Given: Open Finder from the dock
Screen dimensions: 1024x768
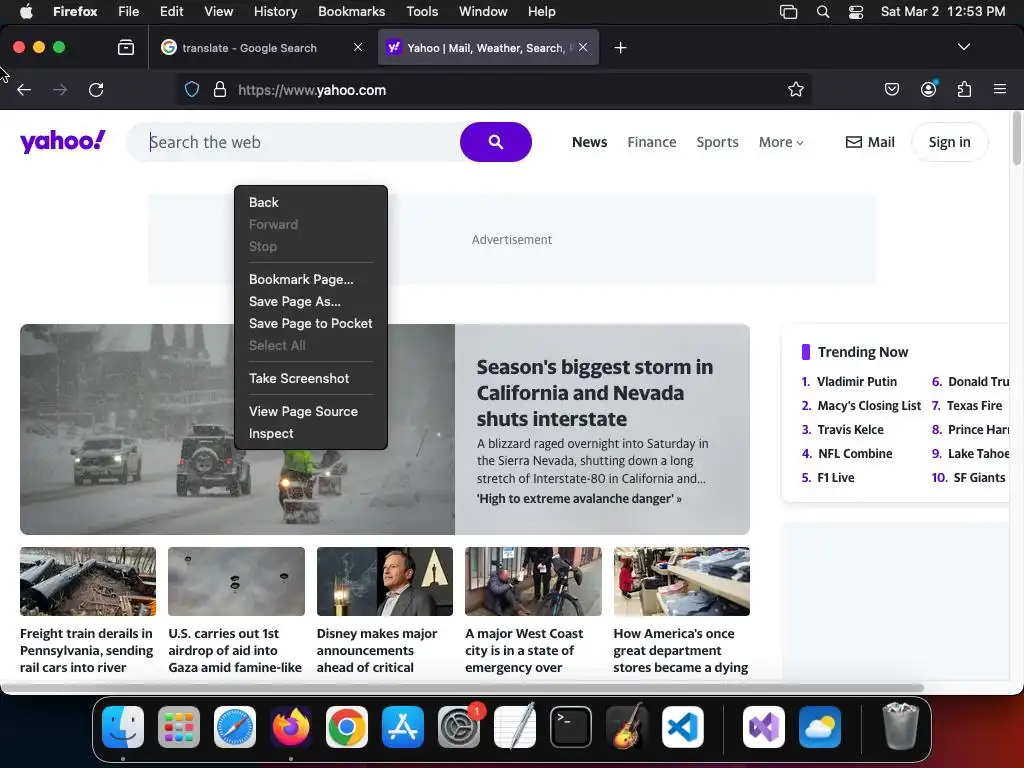Looking at the screenshot, I should click(123, 727).
